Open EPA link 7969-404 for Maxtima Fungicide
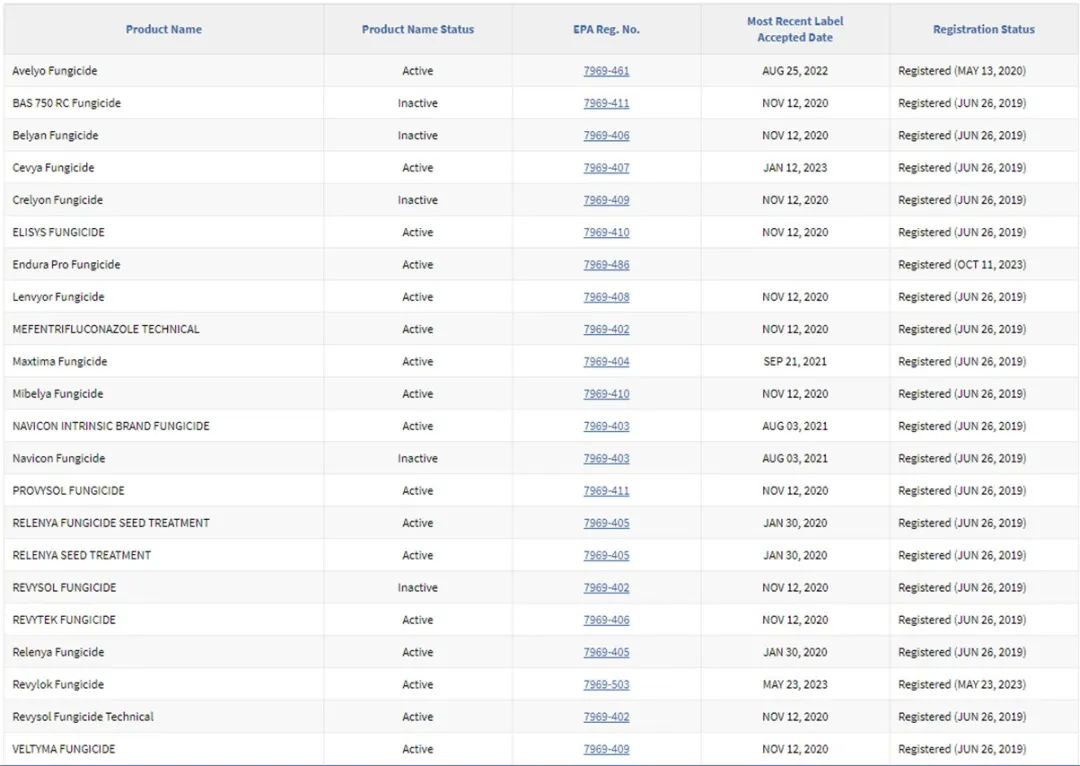This screenshot has width=1080, height=766. pos(606,362)
